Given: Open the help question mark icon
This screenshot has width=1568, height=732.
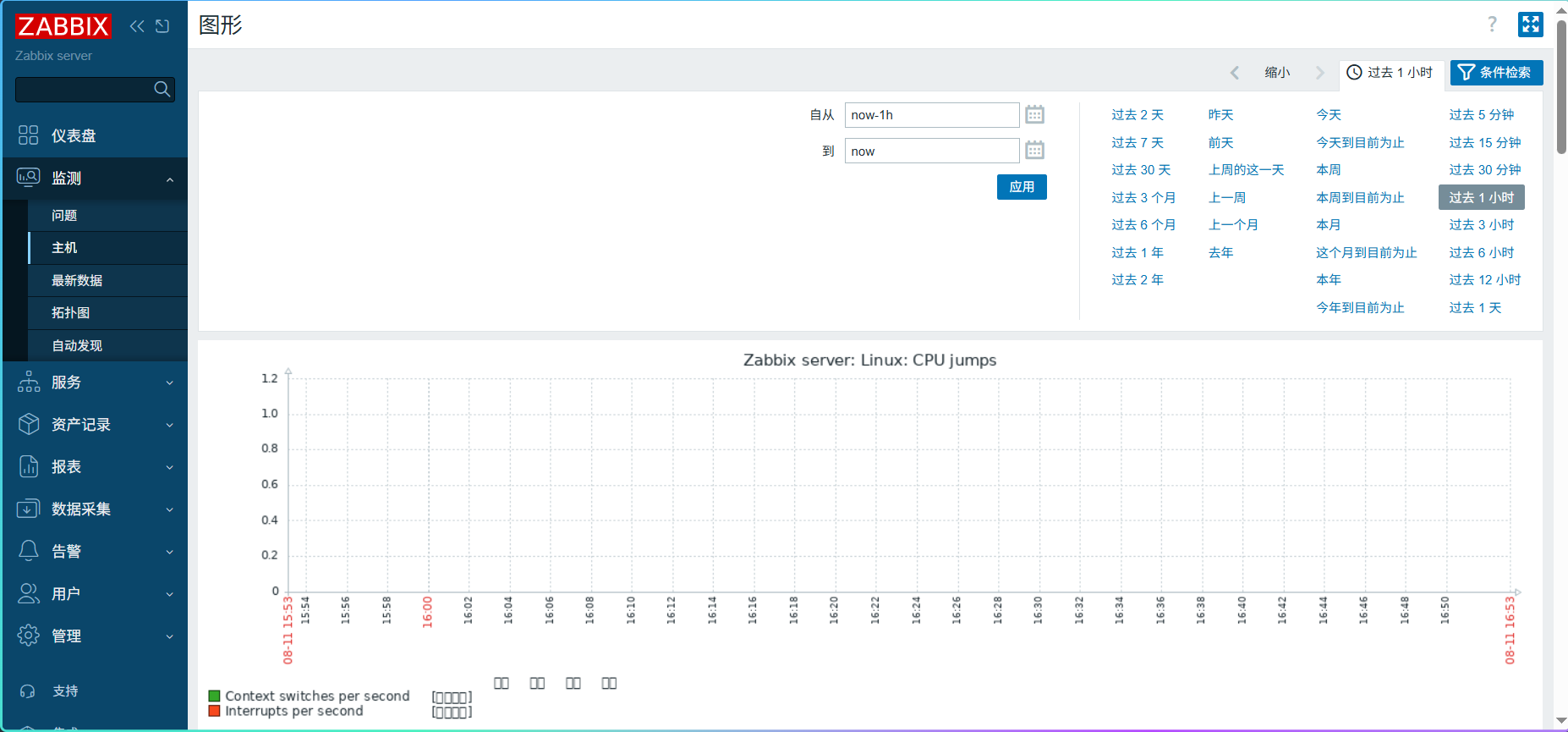Looking at the screenshot, I should pos(1493,25).
